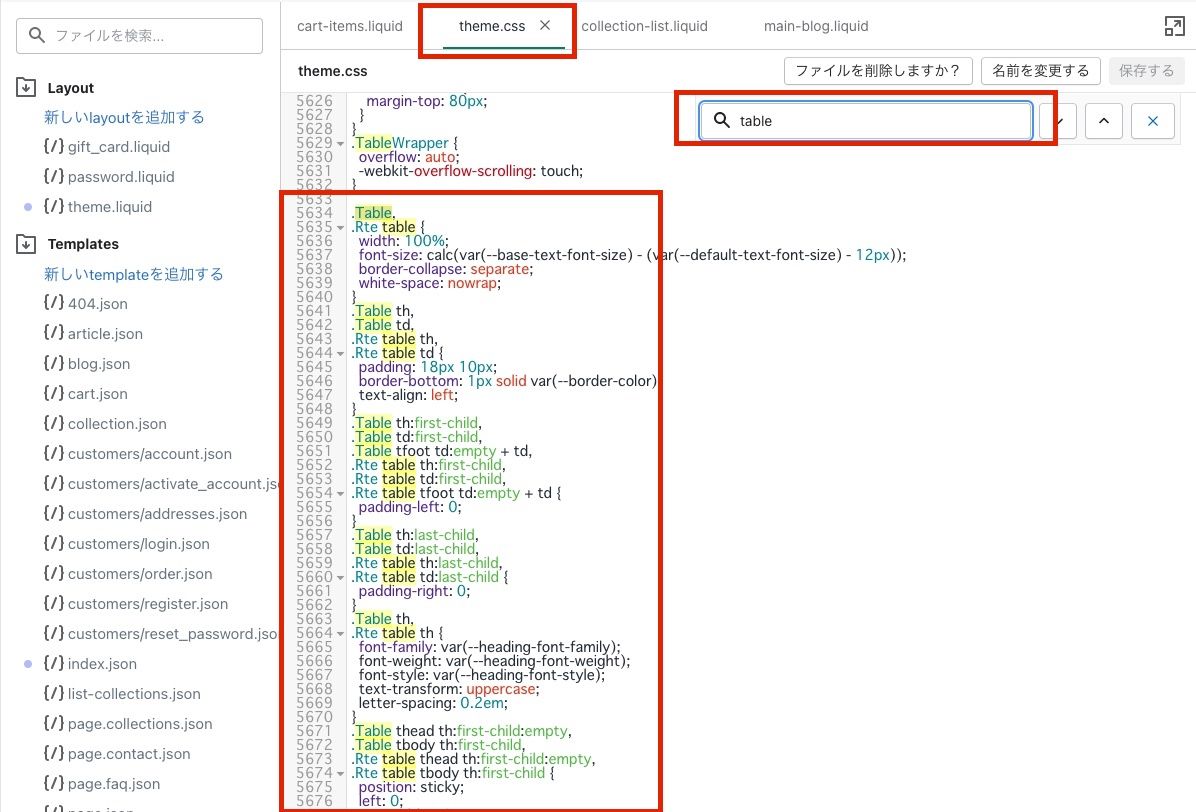1196x812 pixels.
Task: Fold code block at line 5629
Action: pos(340,143)
